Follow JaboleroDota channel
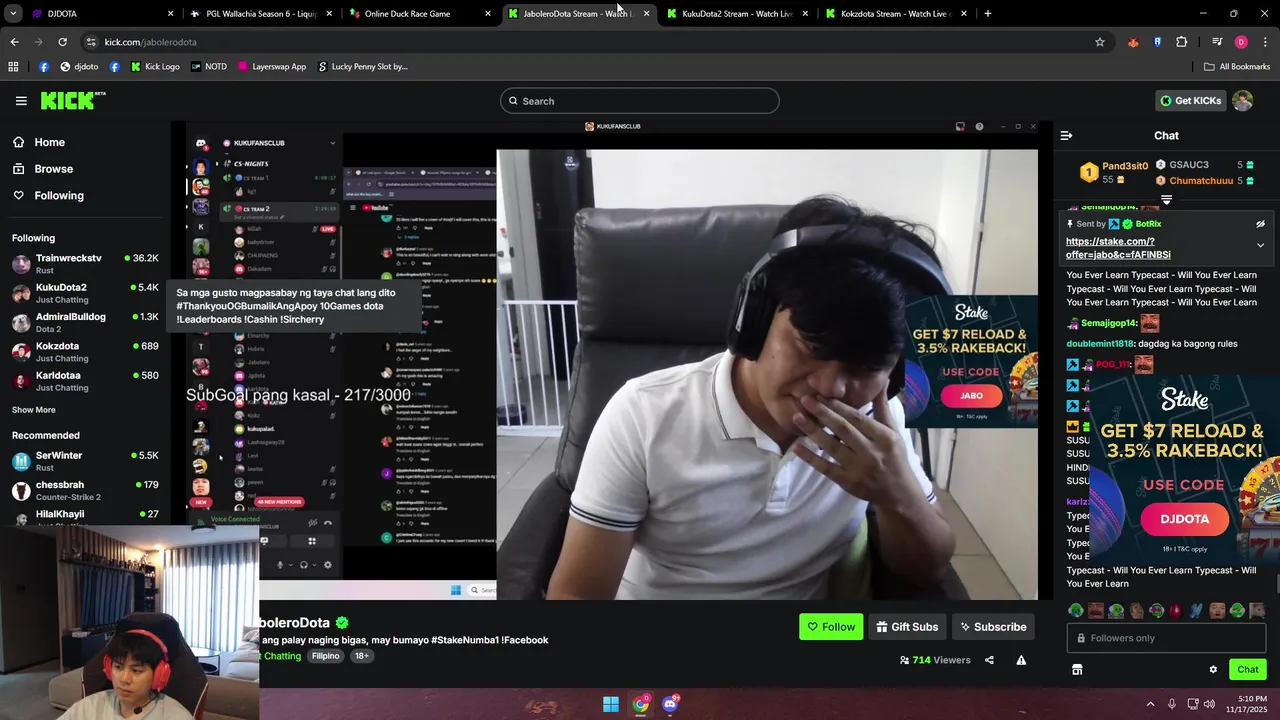The width and height of the screenshot is (1280, 720). pos(831,627)
